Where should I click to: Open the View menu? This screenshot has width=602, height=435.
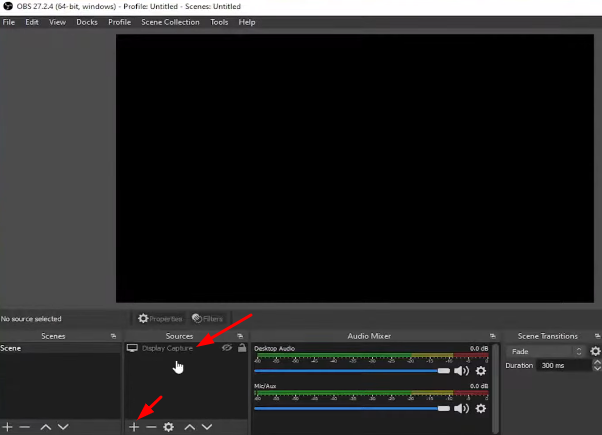(x=57, y=22)
